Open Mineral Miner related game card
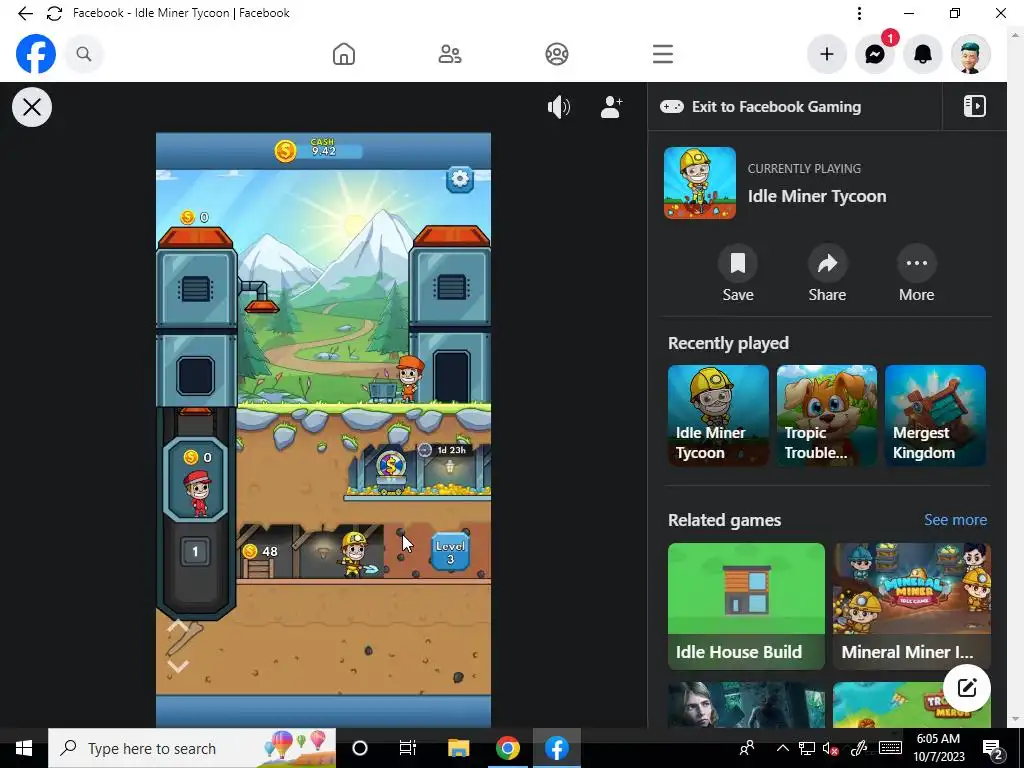Viewport: 1024px width, 768px height. coord(912,606)
